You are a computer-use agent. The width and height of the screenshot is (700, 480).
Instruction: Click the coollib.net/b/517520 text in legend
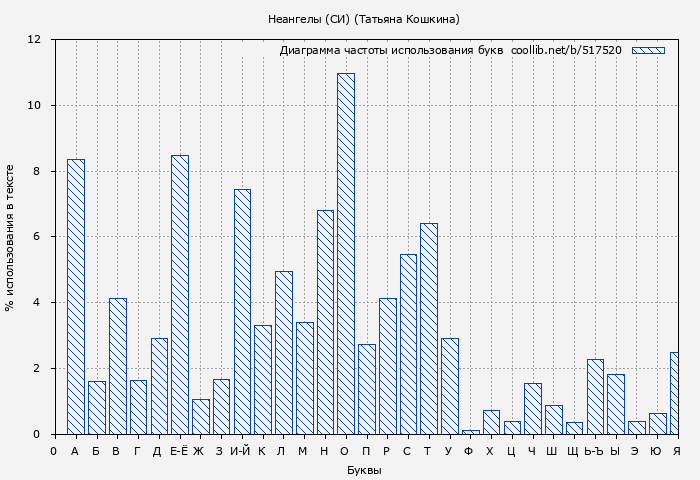coord(566,50)
